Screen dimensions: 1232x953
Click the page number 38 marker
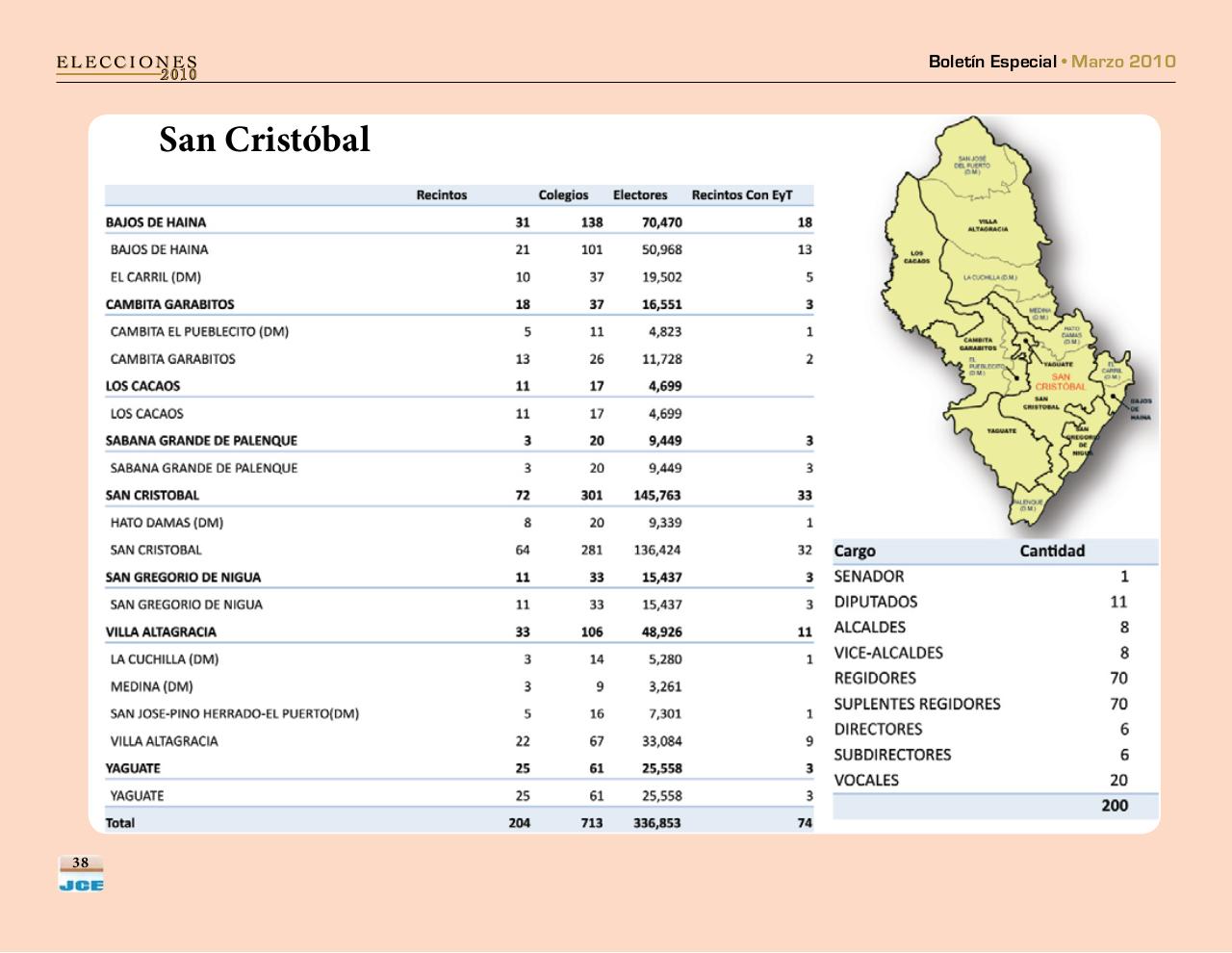coord(80,862)
